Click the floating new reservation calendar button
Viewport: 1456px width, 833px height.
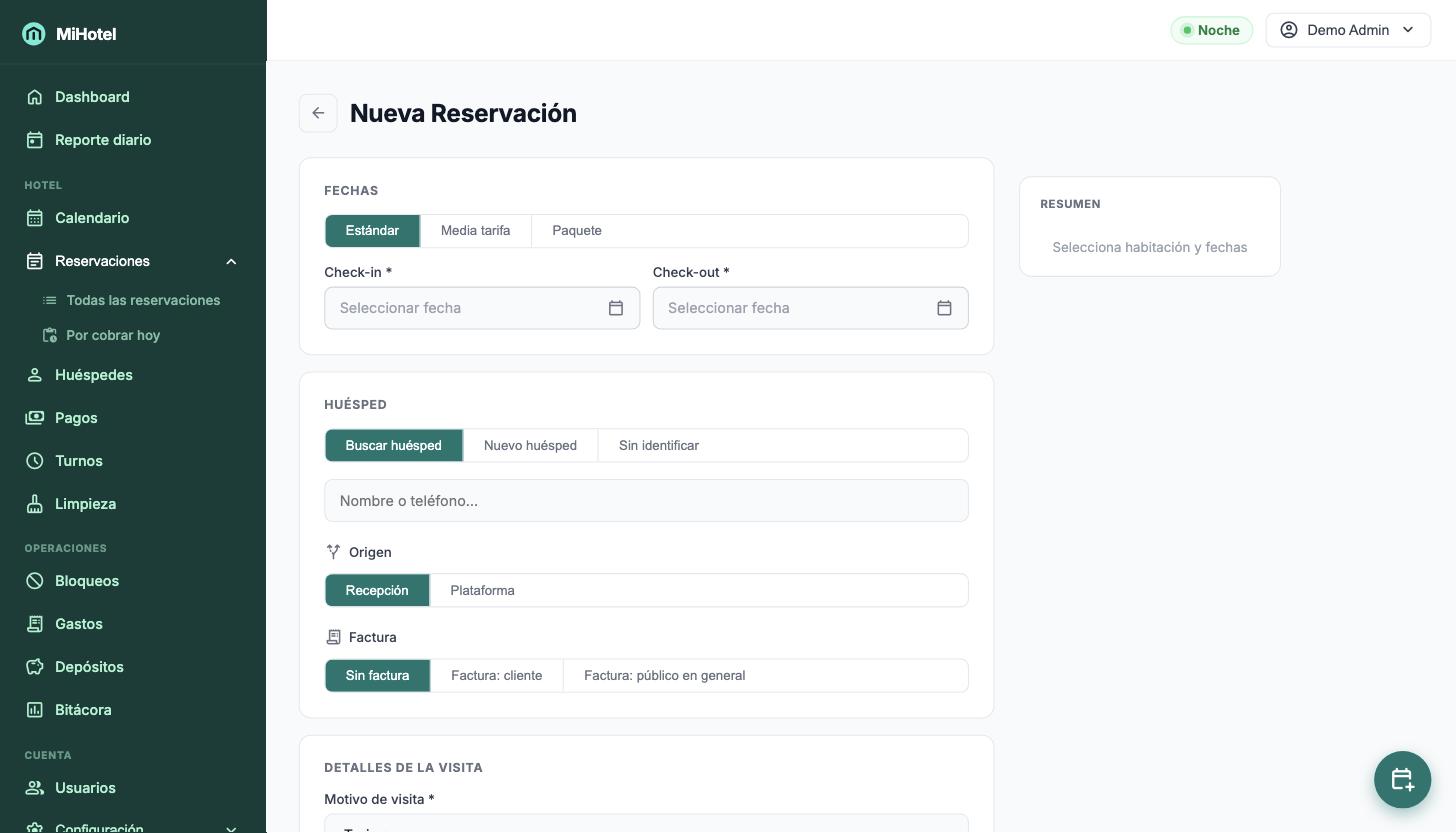coord(1402,779)
